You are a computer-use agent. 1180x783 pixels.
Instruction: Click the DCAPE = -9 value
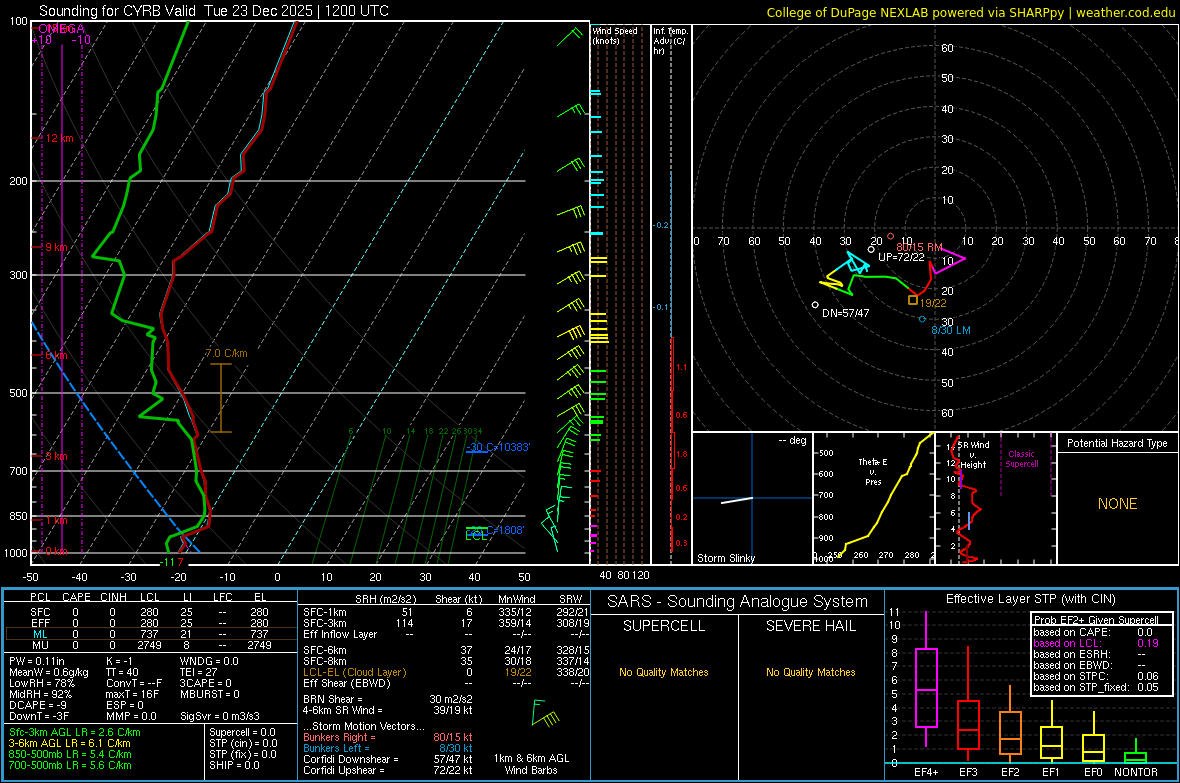(x=38, y=705)
